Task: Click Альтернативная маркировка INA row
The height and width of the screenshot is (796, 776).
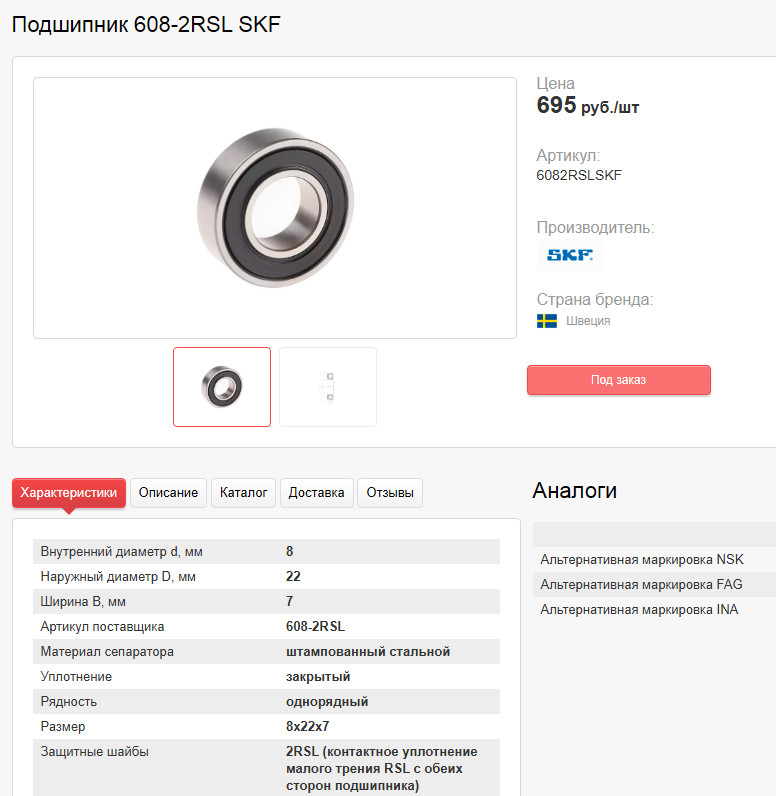Action: click(x=654, y=609)
